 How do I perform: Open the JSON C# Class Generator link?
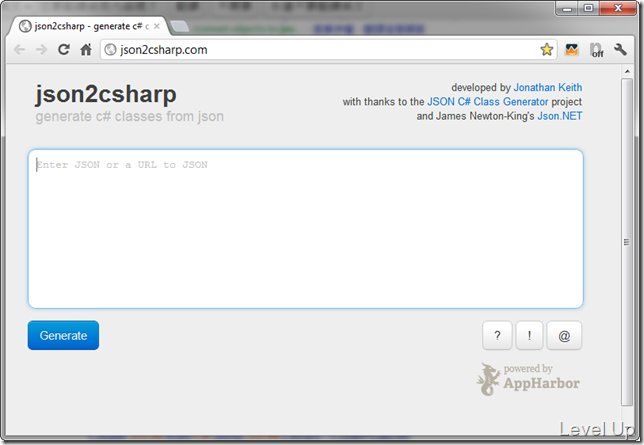pyautogui.click(x=488, y=101)
